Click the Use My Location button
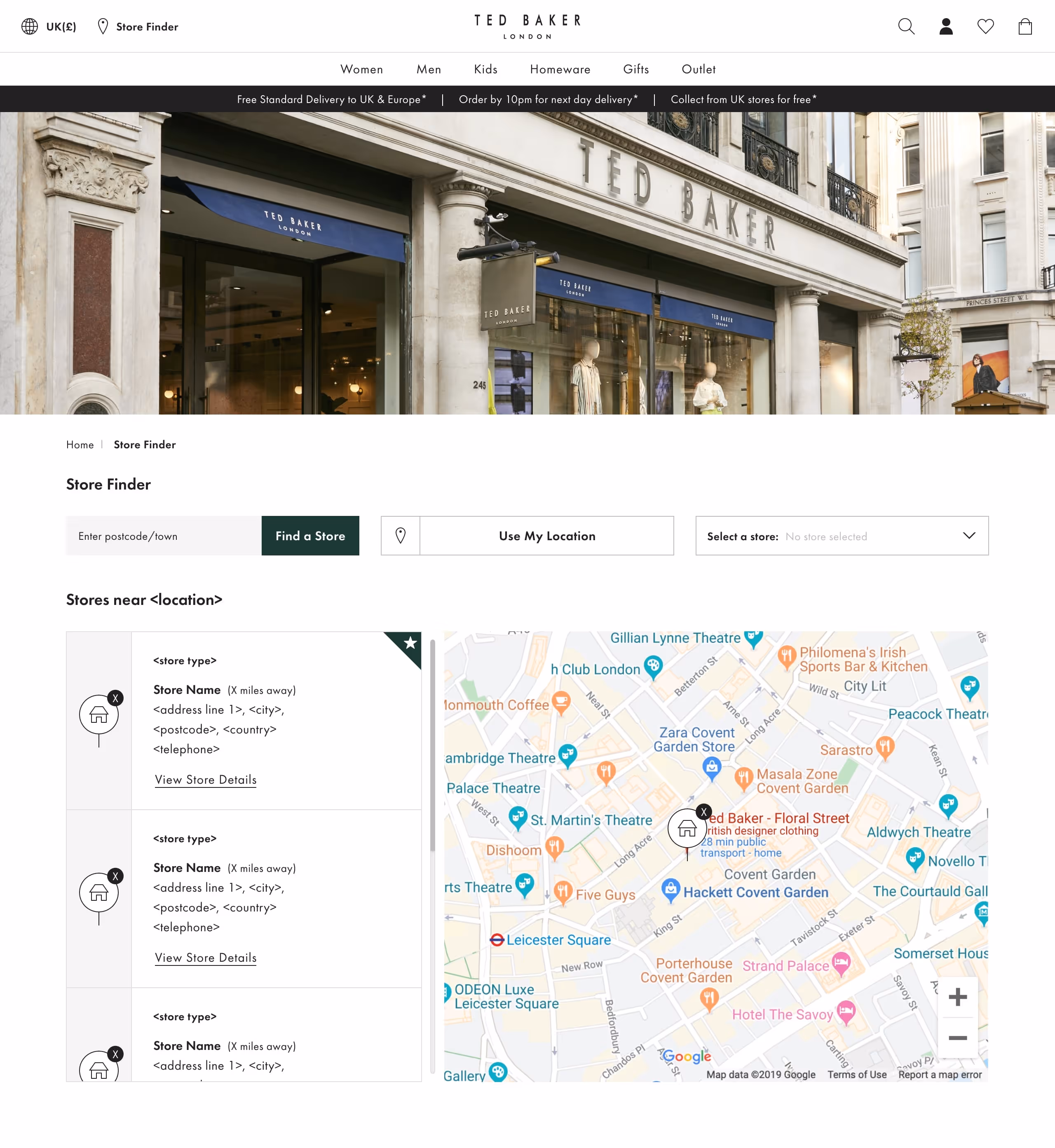This screenshot has height=1148, width=1055. click(x=547, y=535)
